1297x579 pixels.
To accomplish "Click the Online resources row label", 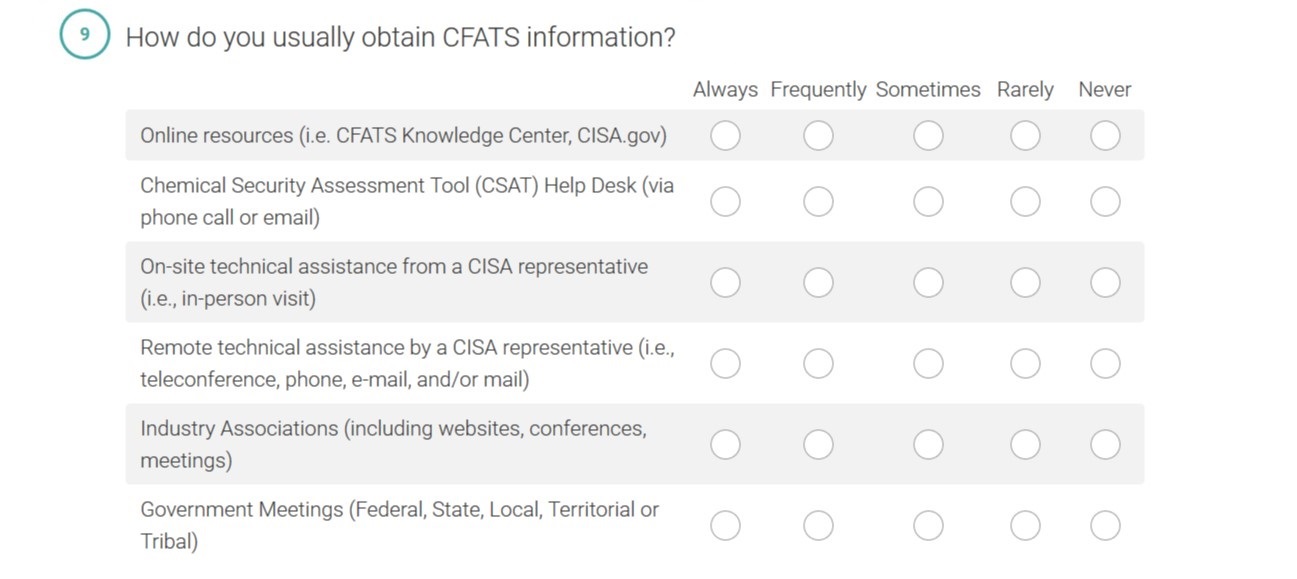I will [403, 135].
